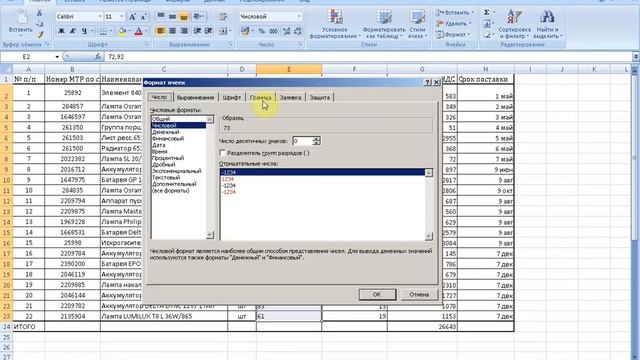This screenshot has width=640, height=360.
Task: Click the Format Painter brush icon
Action: 40,35
